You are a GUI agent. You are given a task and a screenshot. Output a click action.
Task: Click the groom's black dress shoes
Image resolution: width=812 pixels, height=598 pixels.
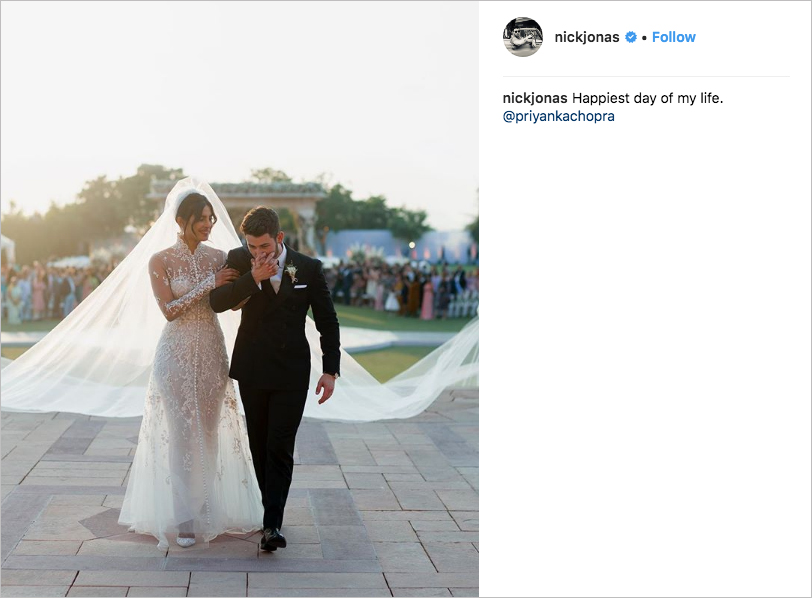[273, 539]
